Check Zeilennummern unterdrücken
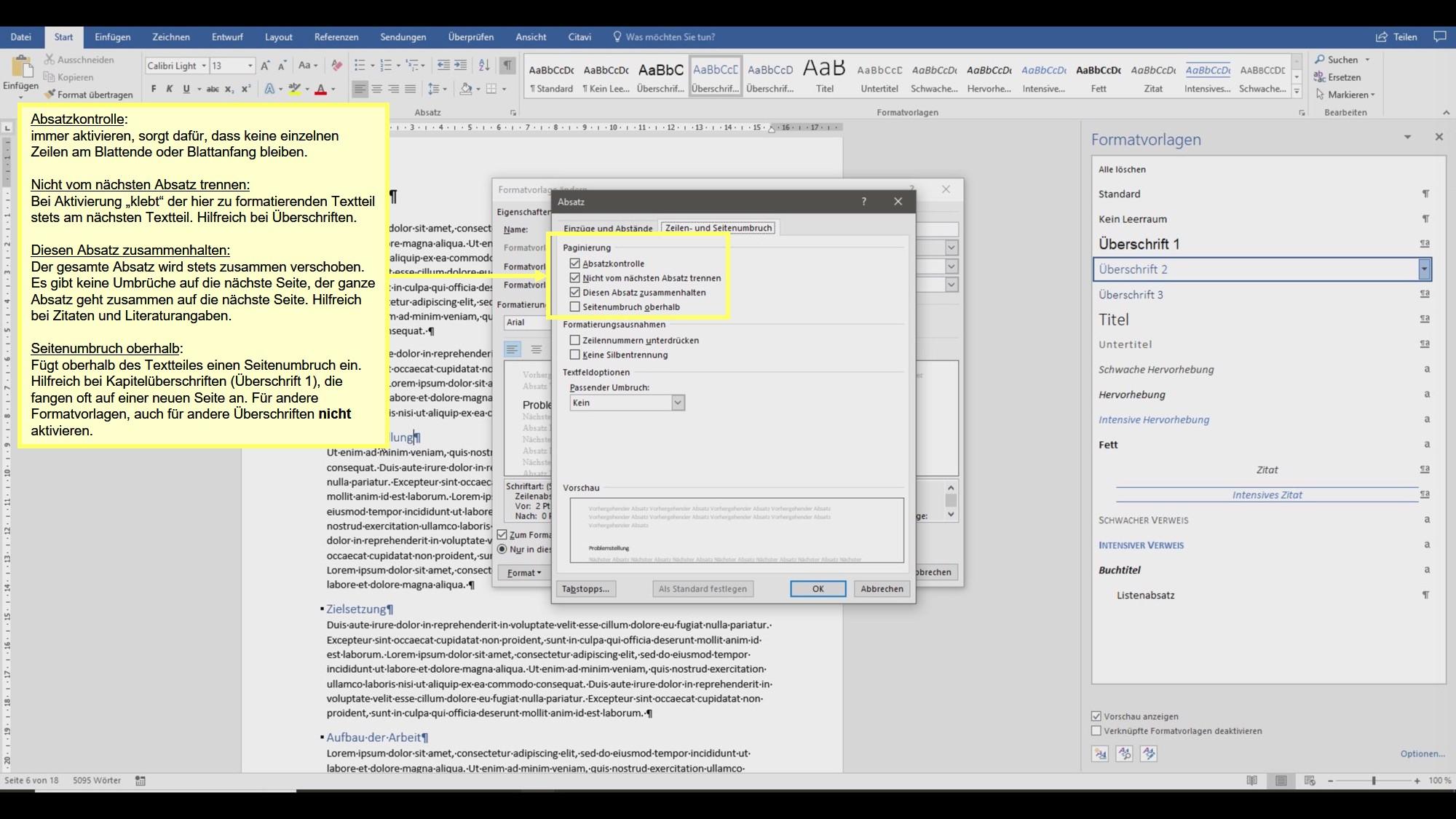Viewport: 1456px width, 819px height. click(x=575, y=340)
